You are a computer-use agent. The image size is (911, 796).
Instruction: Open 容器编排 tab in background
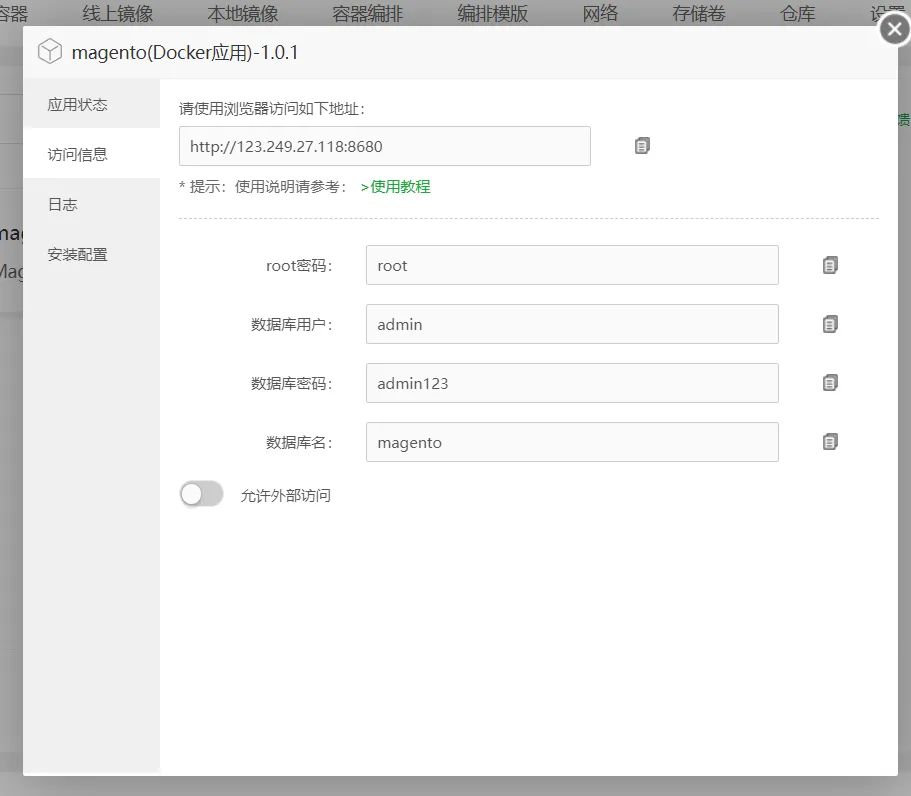click(x=367, y=13)
